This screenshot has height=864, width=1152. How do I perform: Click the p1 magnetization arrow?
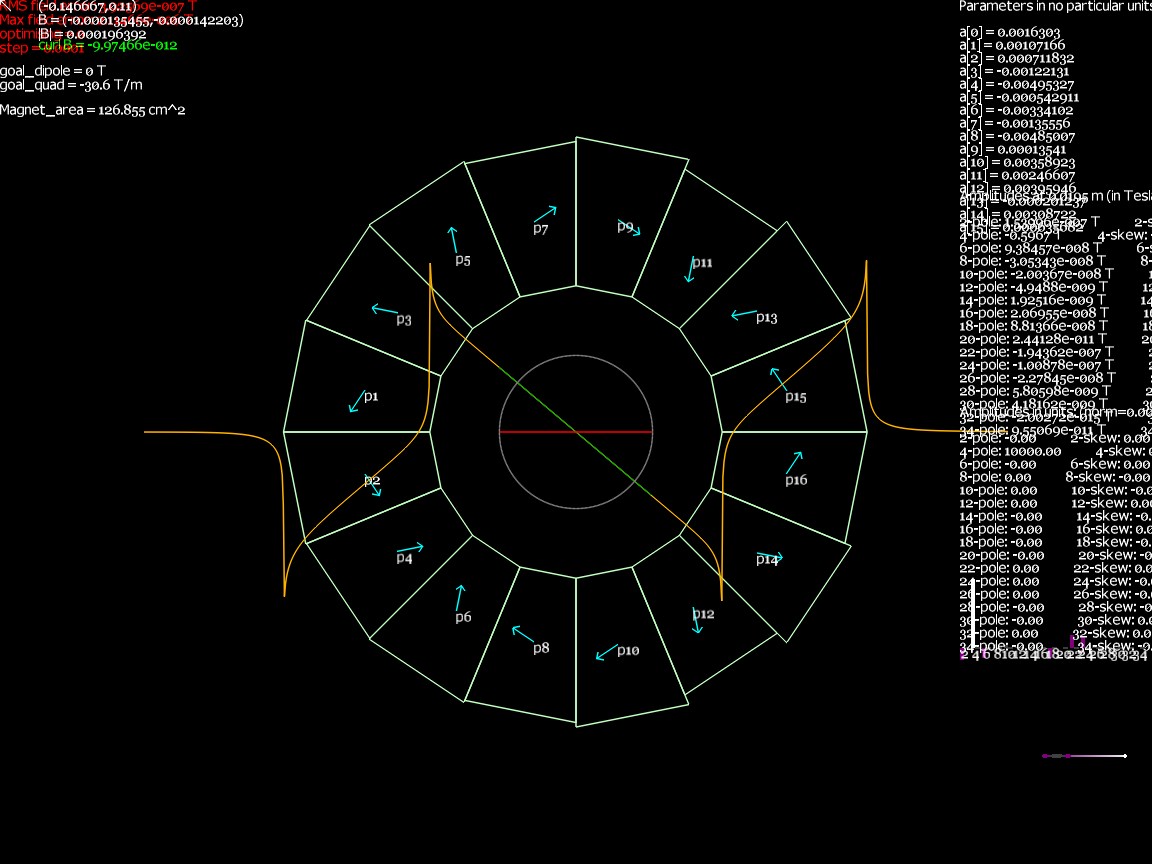tap(356, 402)
